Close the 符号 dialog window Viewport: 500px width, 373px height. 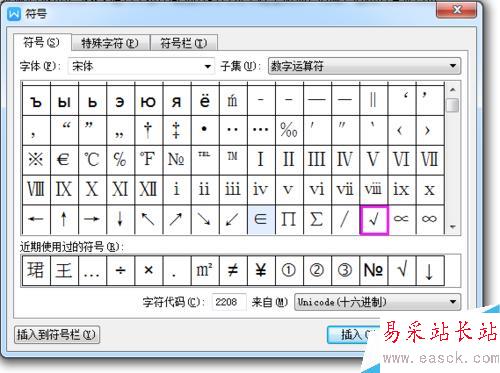pos(457,10)
